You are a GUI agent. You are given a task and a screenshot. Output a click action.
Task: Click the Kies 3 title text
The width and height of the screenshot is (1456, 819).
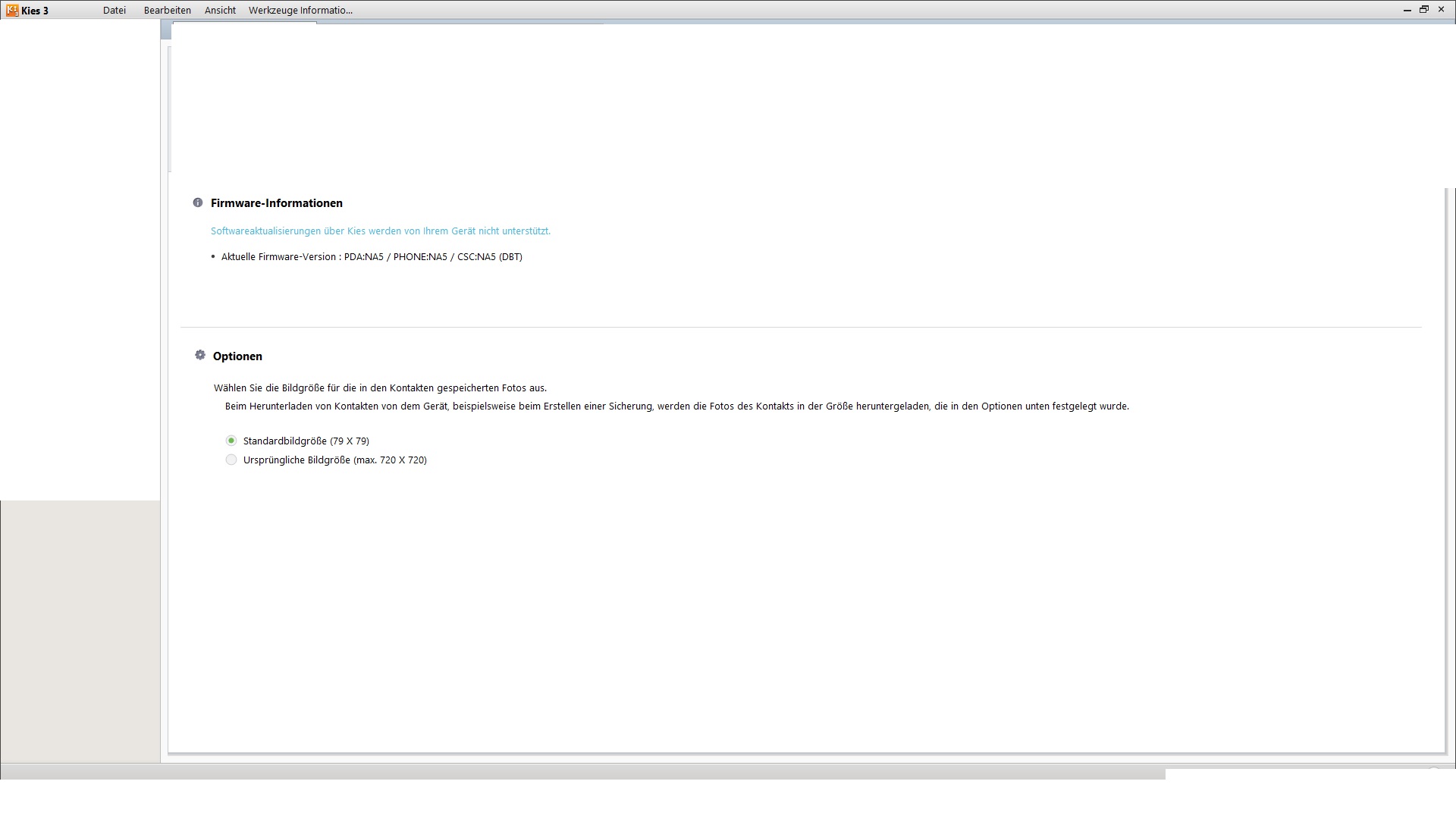pyautogui.click(x=35, y=11)
